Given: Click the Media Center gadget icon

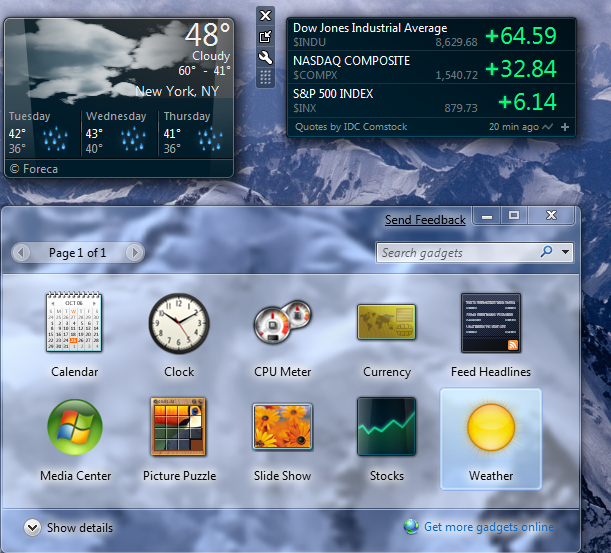Looking at the screenshot, I should 75,427.
